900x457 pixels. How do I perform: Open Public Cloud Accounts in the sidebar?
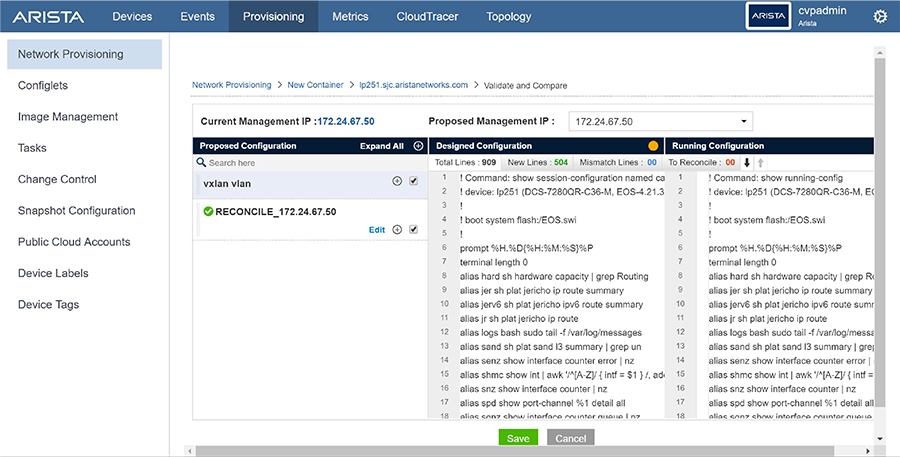[74, 242]
